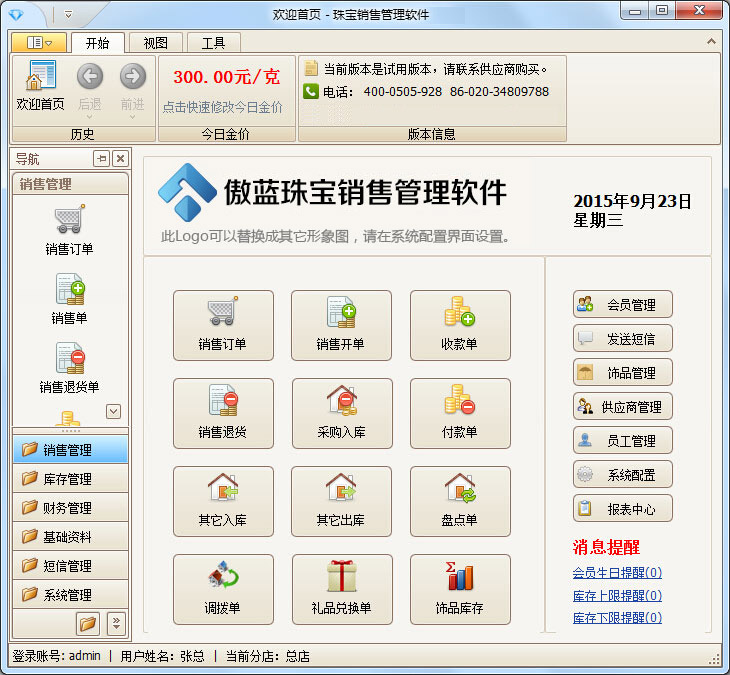Open the 盘点单 tile

460,501
